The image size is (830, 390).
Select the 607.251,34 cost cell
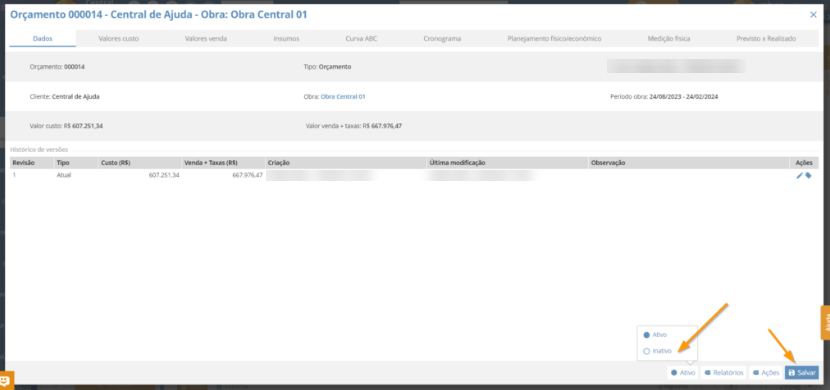pyautogui.click(x=140, y=175)
